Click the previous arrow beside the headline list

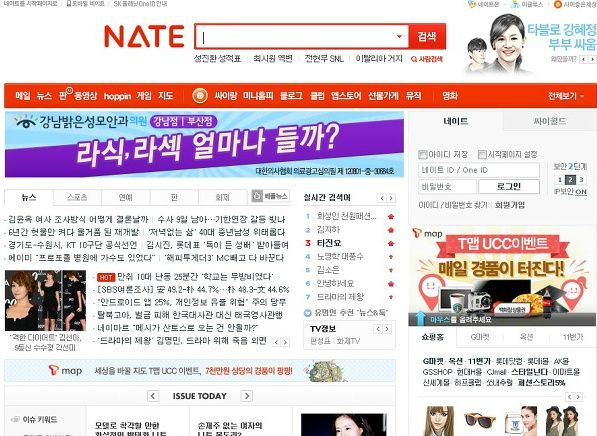[x=277, y=342]
